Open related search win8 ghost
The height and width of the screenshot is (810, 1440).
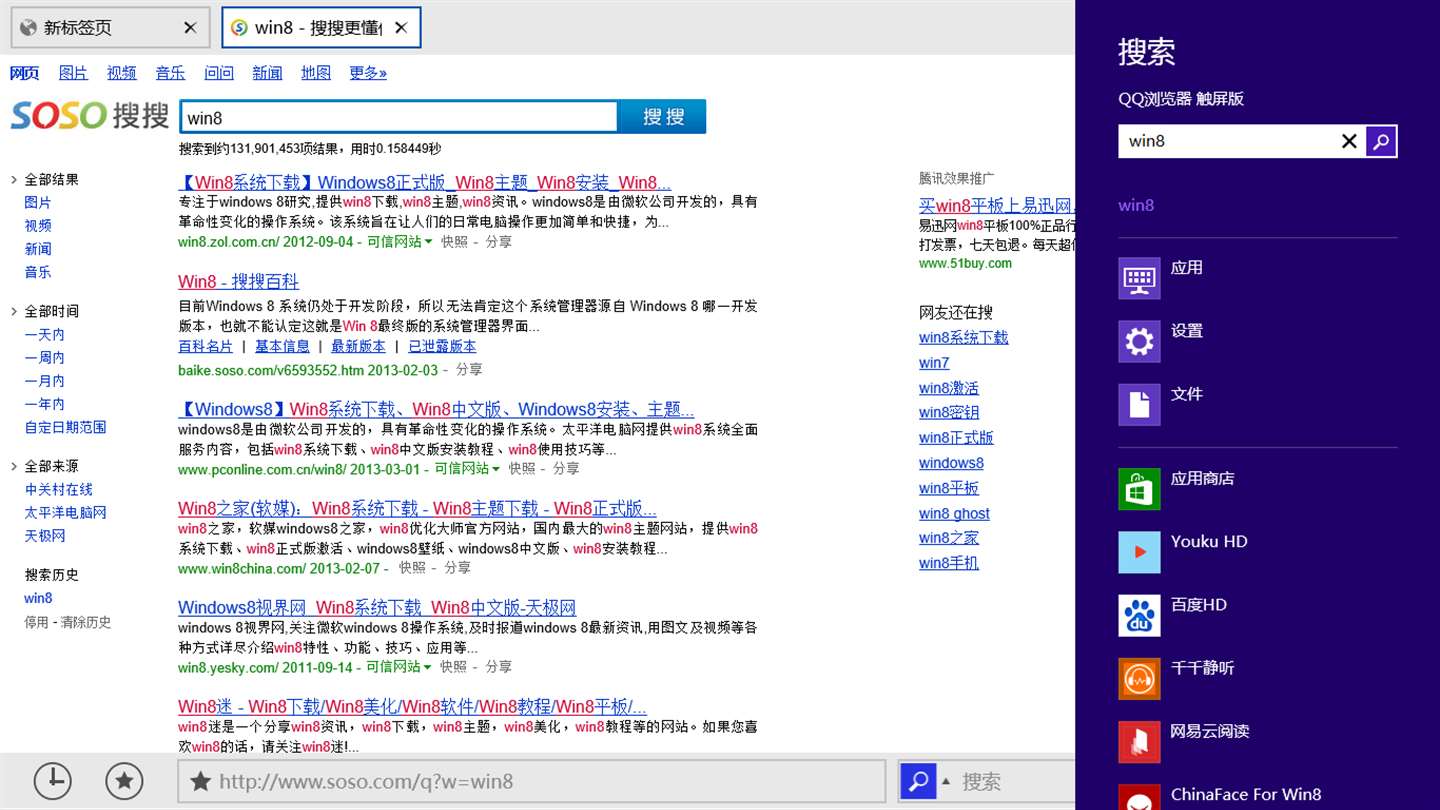tap(954, 514)
